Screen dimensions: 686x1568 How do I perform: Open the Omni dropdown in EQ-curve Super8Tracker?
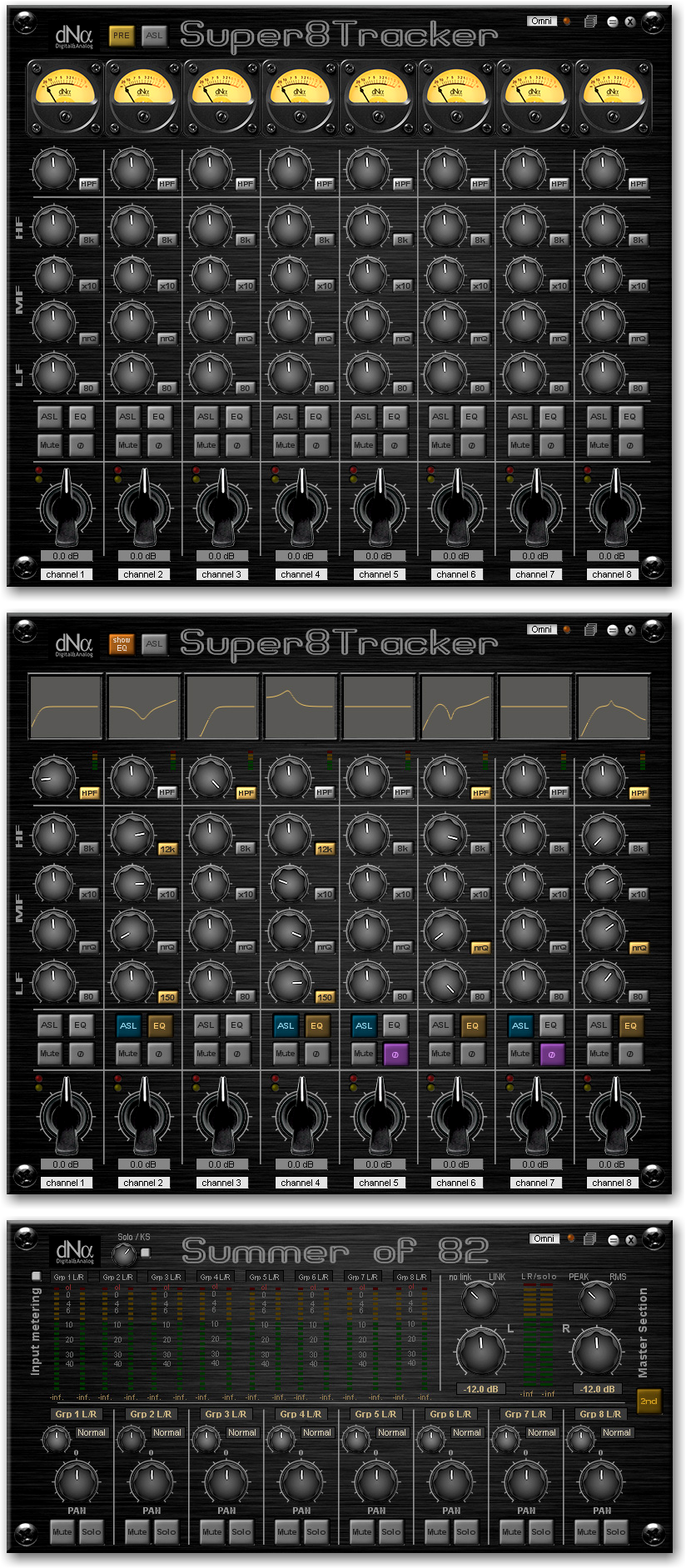pyautogui.click(x=542, y=629)
